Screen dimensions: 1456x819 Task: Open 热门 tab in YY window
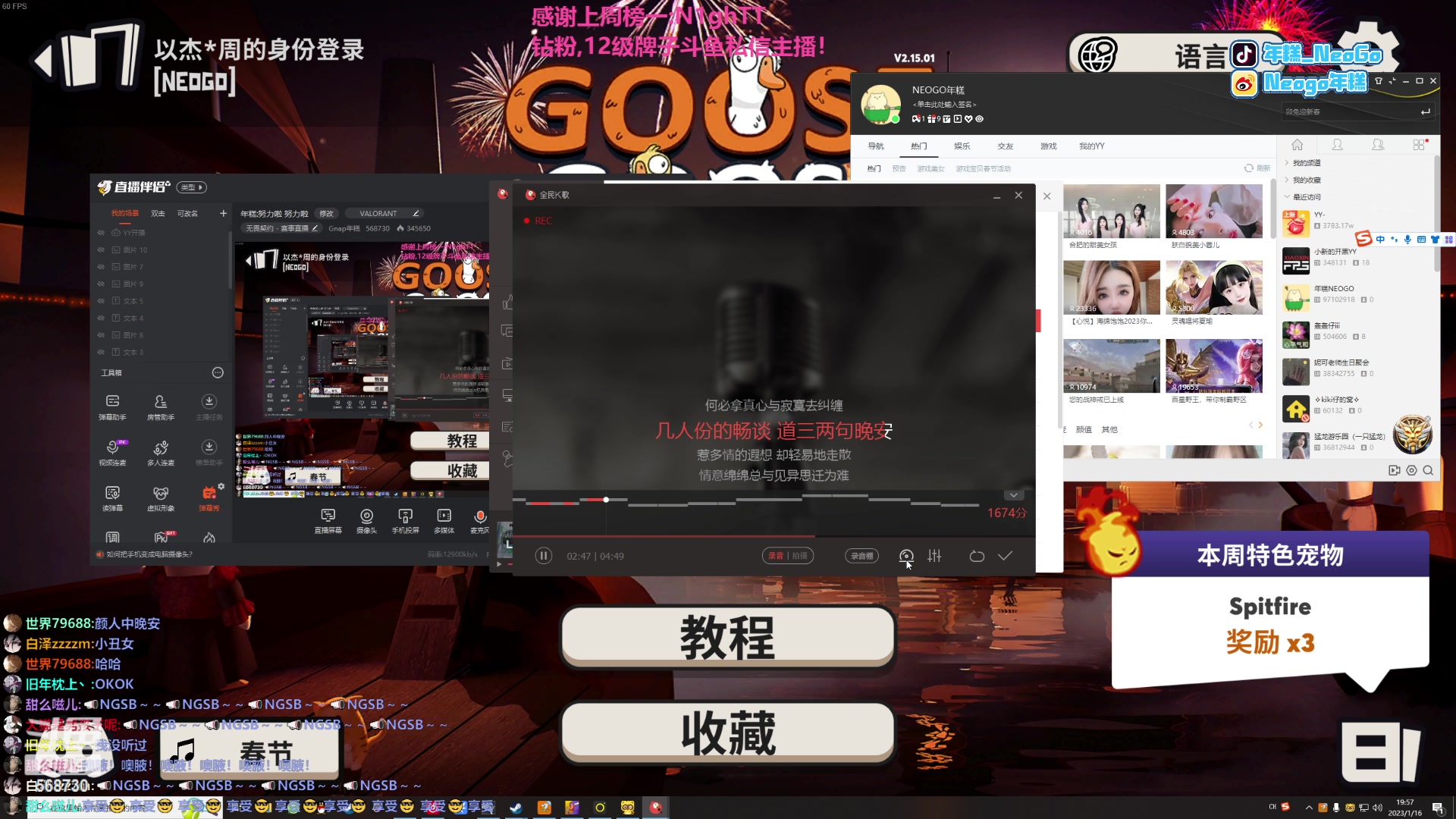coord(919,146)
